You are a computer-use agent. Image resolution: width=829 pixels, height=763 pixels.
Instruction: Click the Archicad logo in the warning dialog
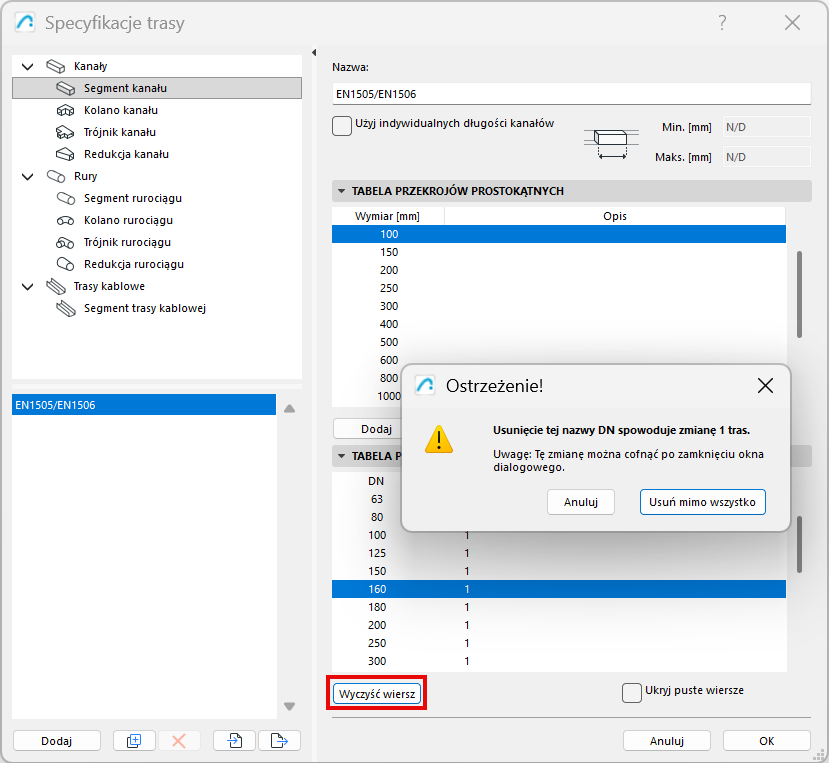pyautogui.click(x=425, y=385)
